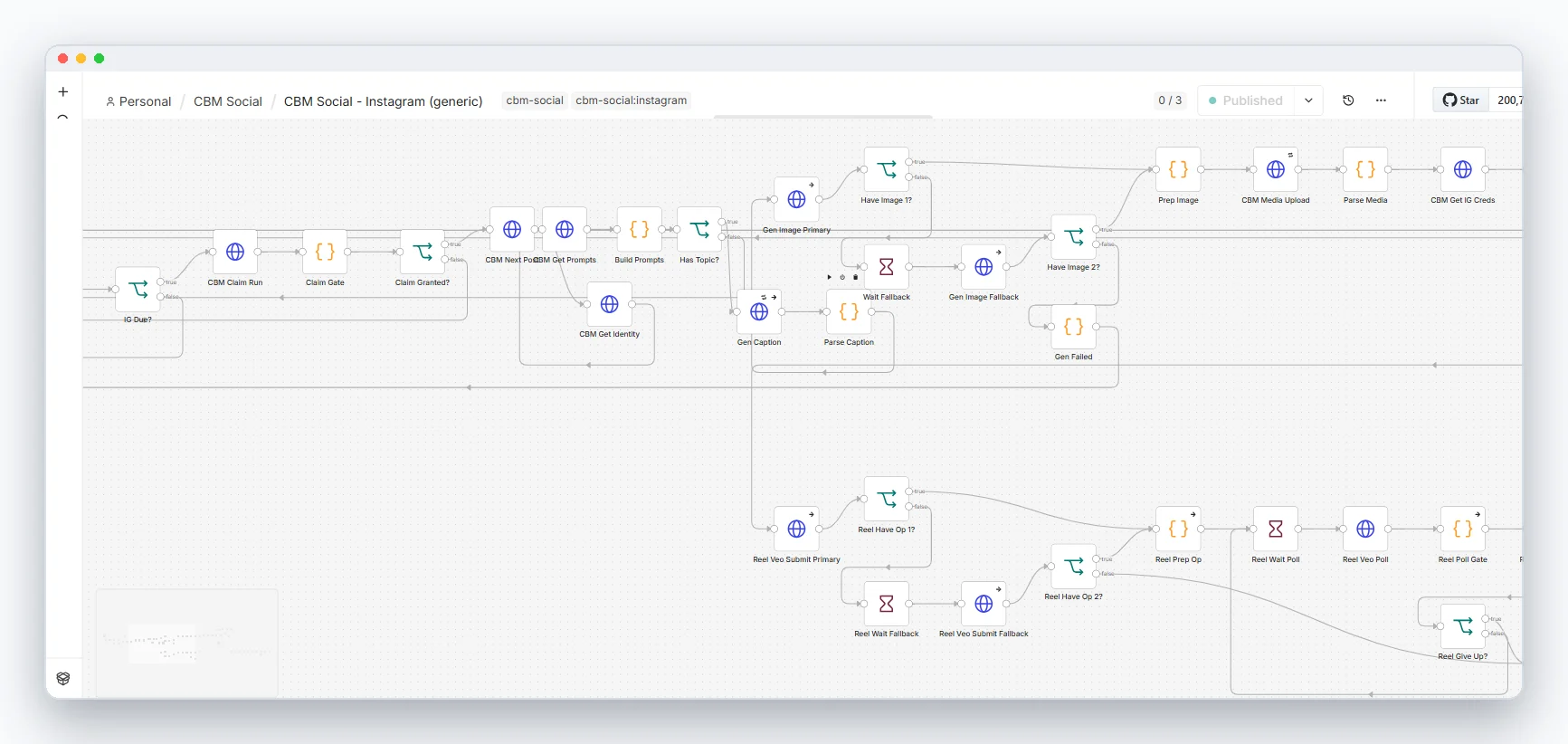The width and height of the screenshot is (1568, 744).
Task: Click the Reel Wait Fallback node
Action: pos(887,604)
